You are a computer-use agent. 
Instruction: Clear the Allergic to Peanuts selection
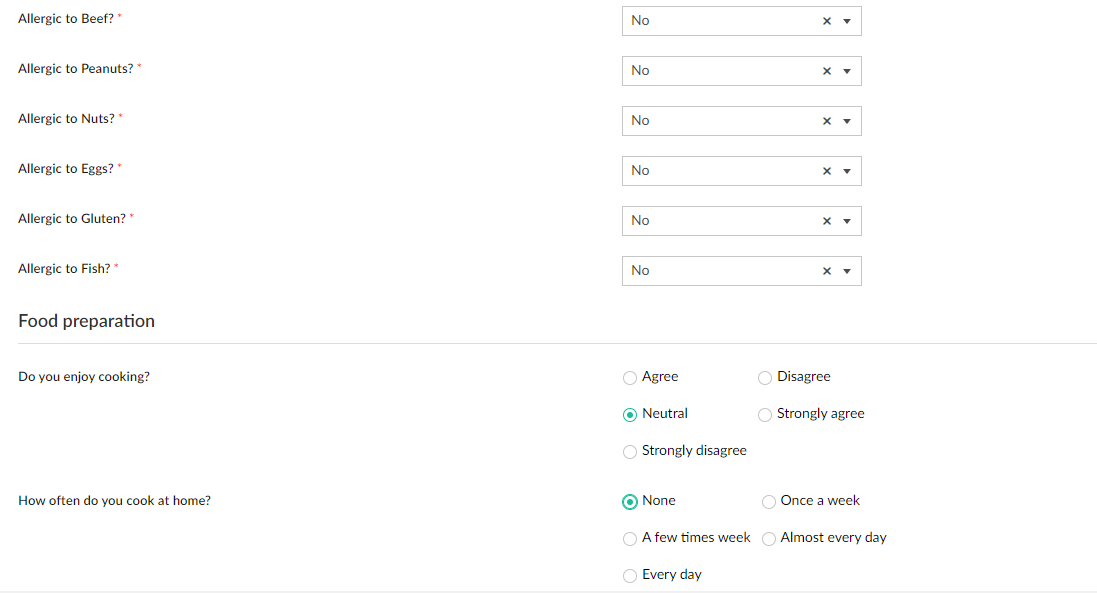[827, 71]
